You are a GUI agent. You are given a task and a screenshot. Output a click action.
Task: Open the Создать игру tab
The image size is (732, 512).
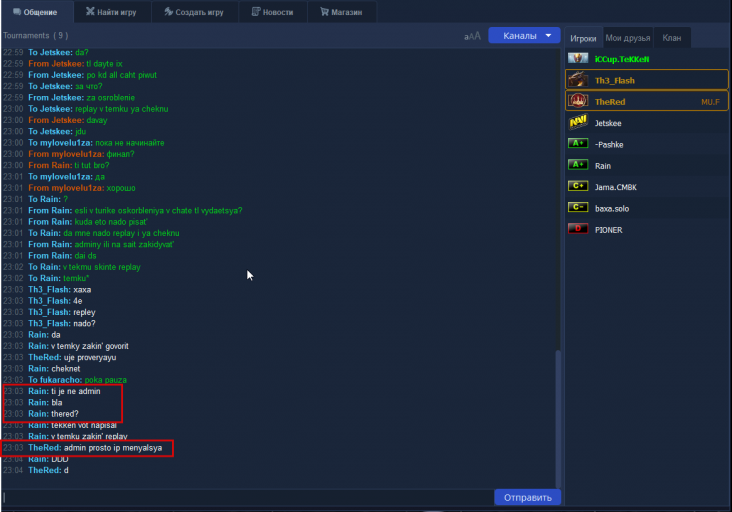[195, 12]
